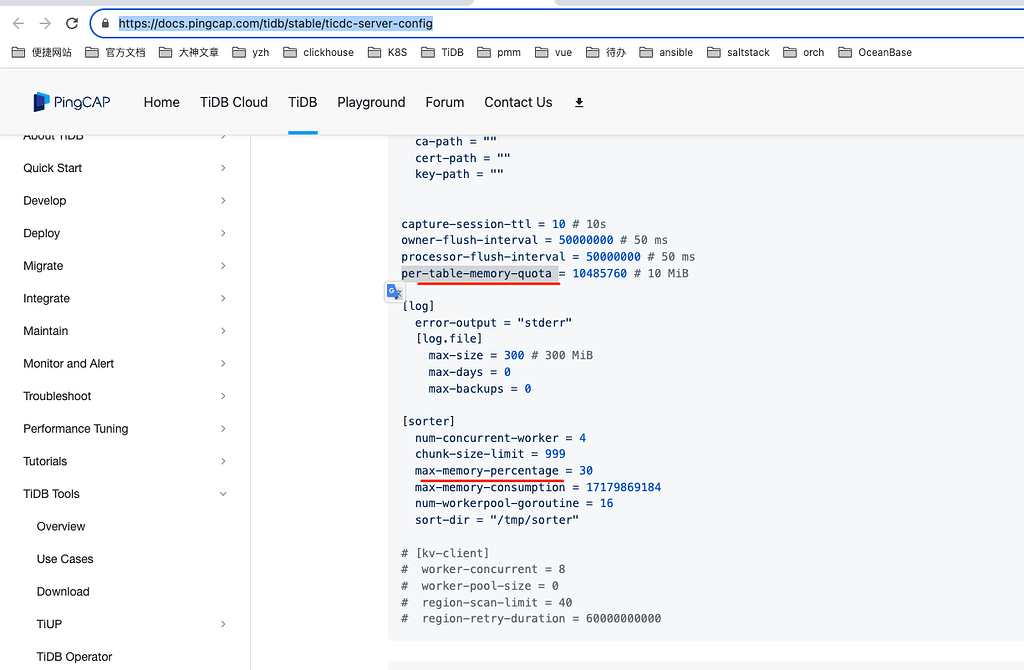Screen dimensions: 1024x670
Task: Click the Google Translate floating icon
Action: coord(394,292)
